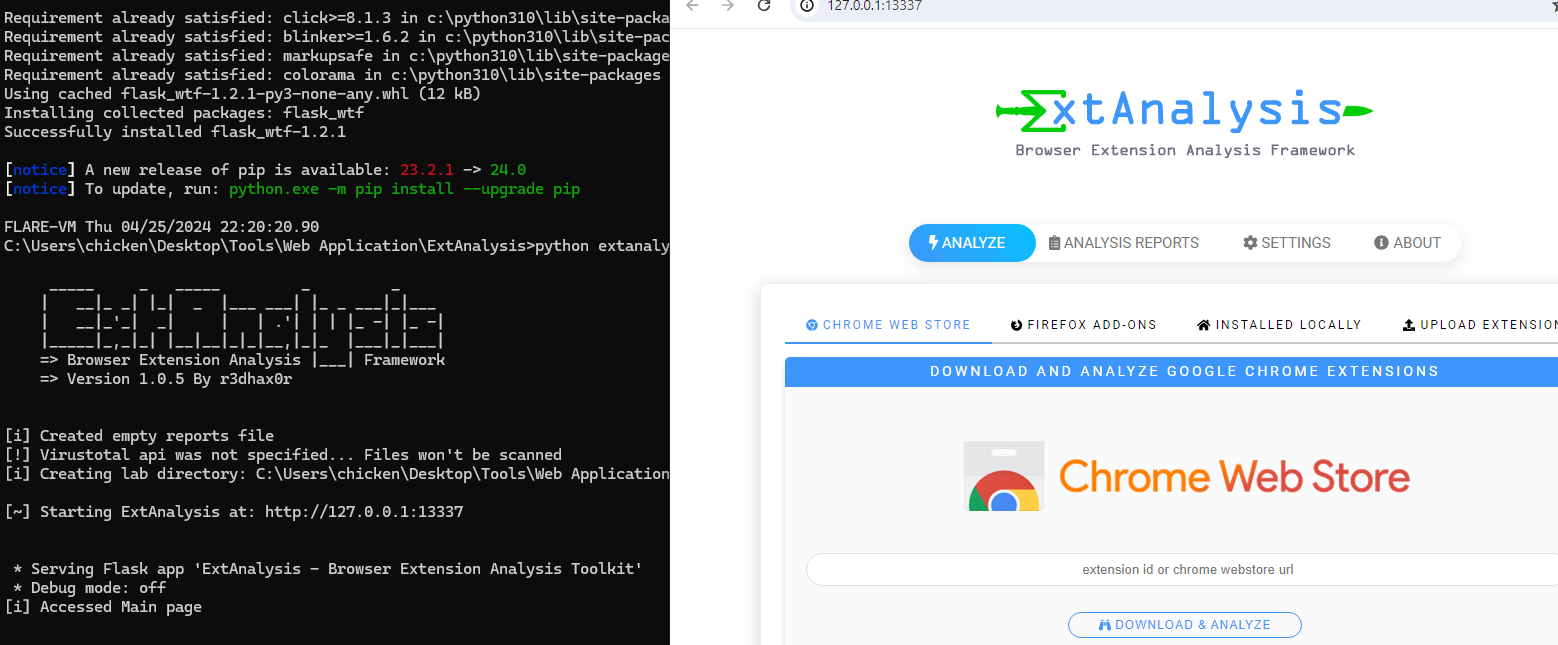Click terminal pip upgrade command text

click(404, 189)
